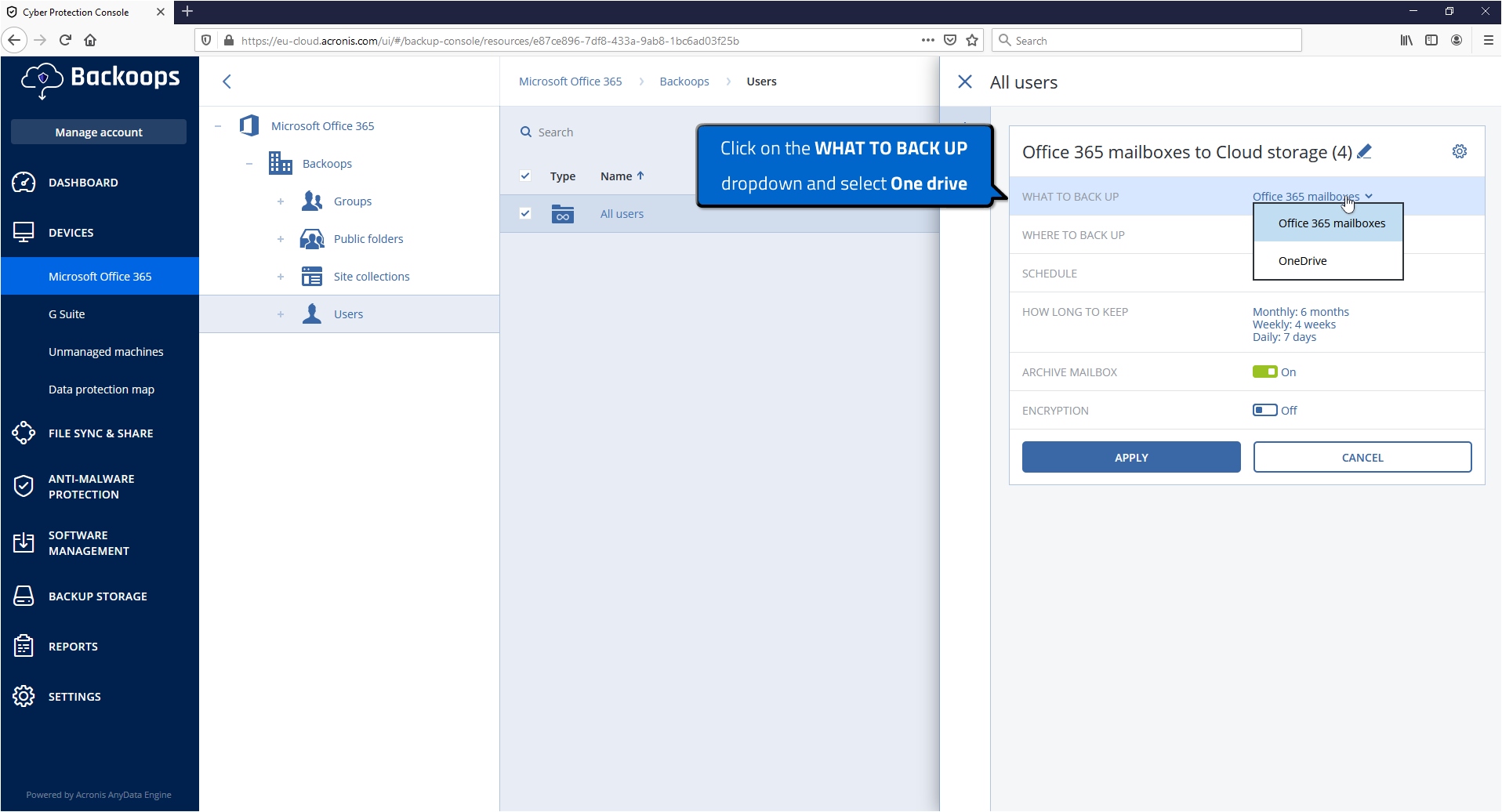This screenshot has width=1502, height=812.
Task: Click the Reports clipboard icon
Action: [24, 646]
